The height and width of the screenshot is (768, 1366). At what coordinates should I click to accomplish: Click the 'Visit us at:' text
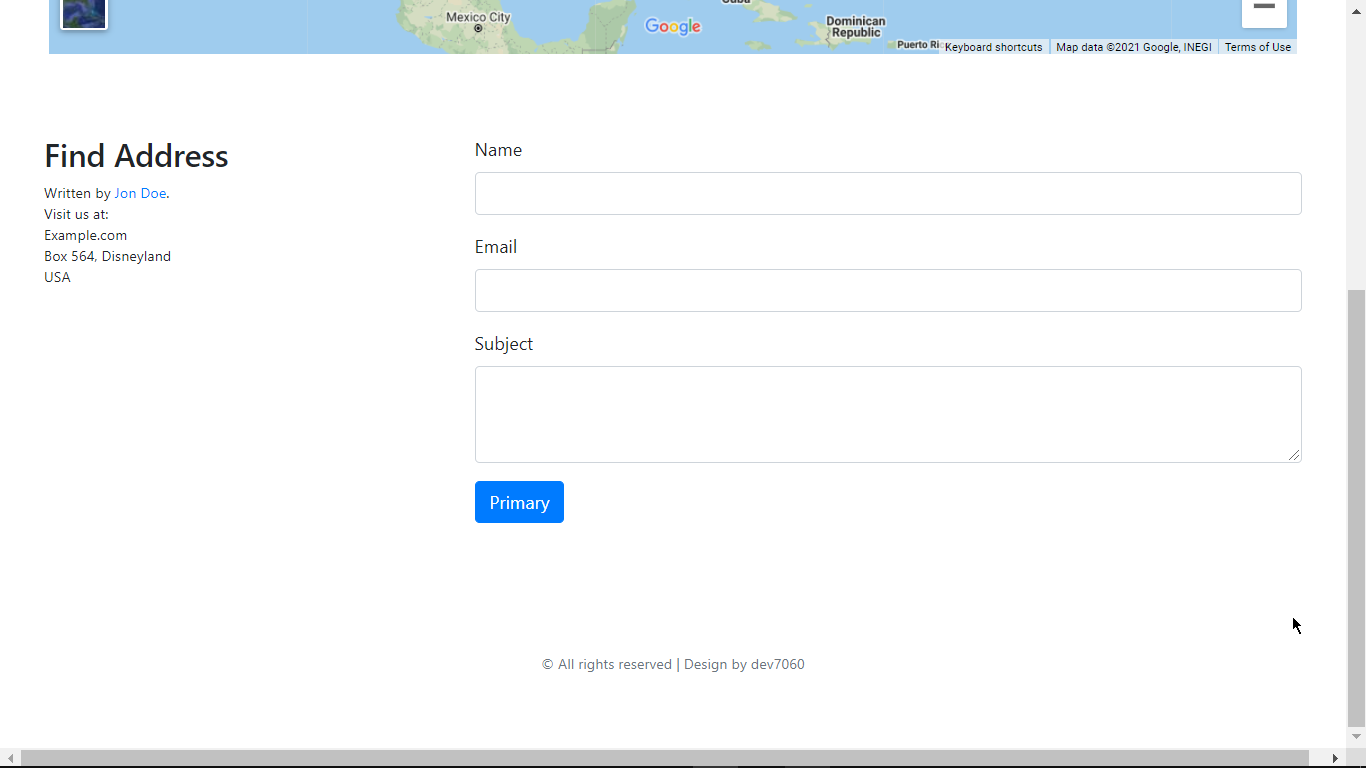[x=76, y=214]
